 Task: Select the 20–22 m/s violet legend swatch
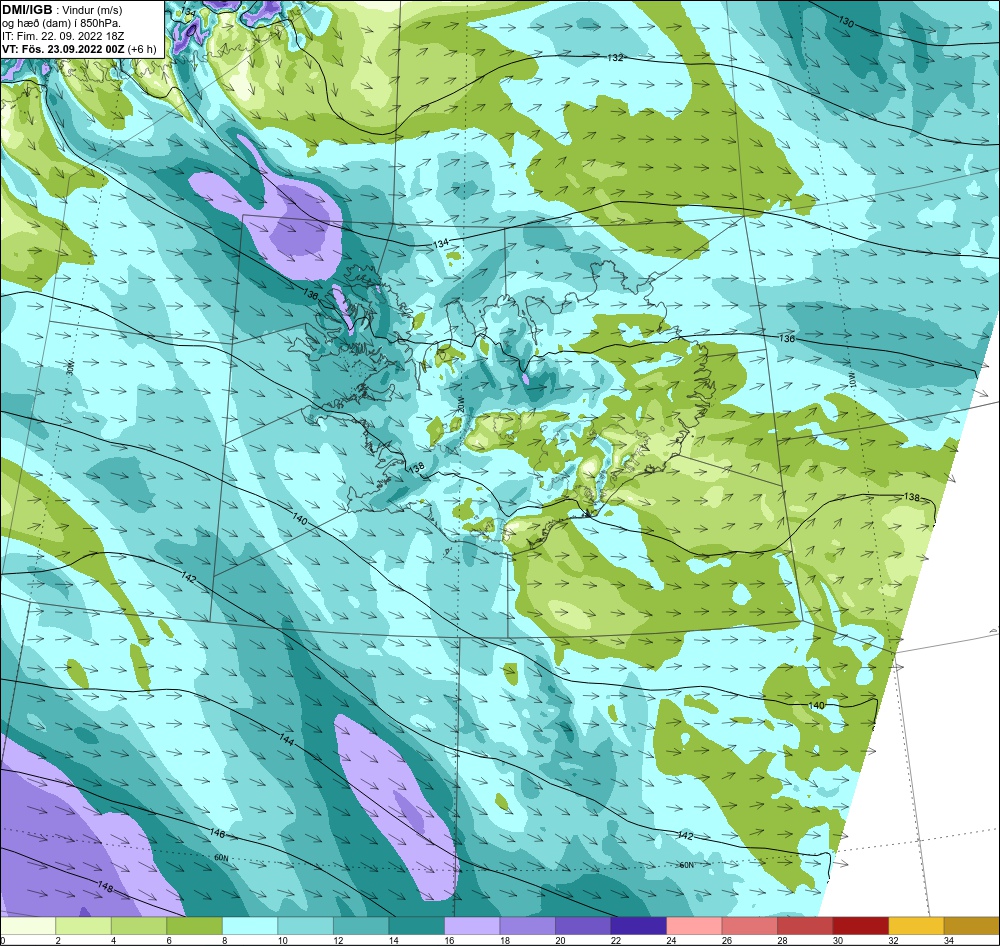pyautogui.click(x=583, y=926)
